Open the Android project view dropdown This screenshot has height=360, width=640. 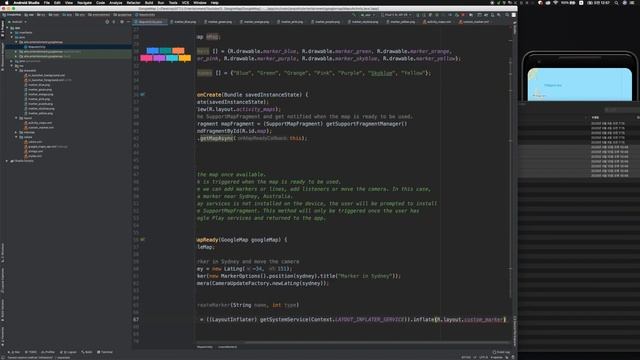click(17, 22)
